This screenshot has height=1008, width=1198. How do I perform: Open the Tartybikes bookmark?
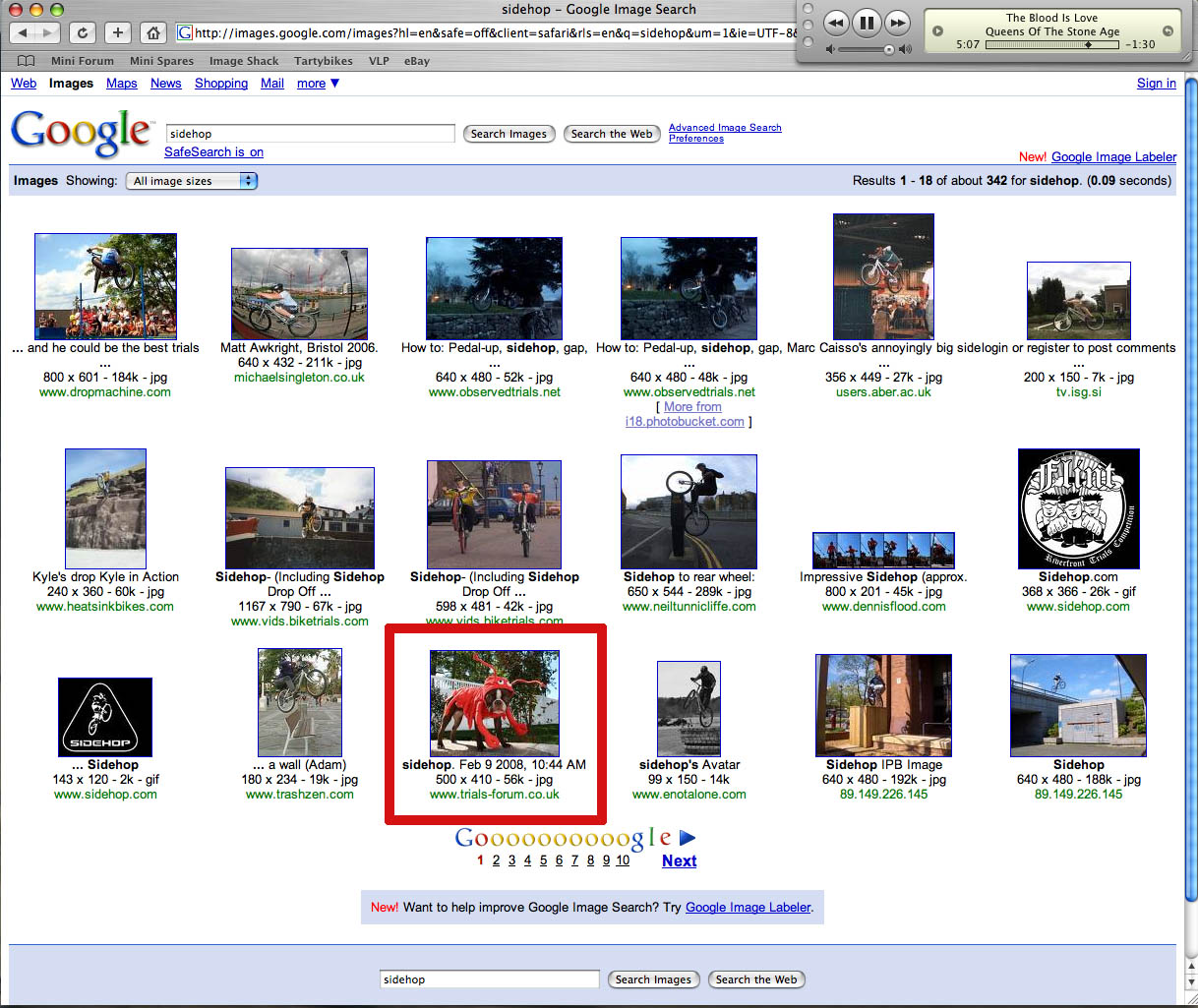point(324,61)
